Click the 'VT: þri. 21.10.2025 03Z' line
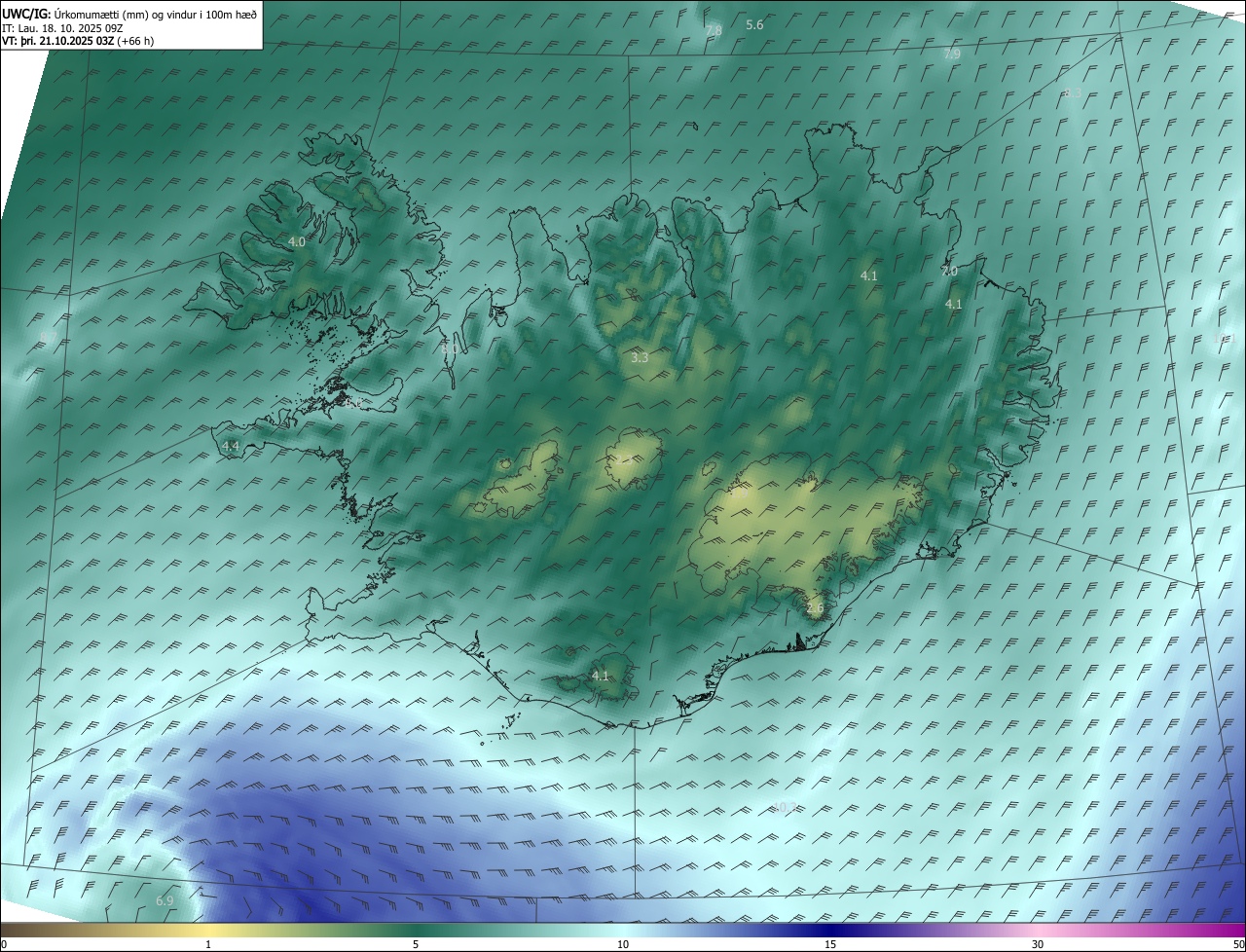 (78, 41)
